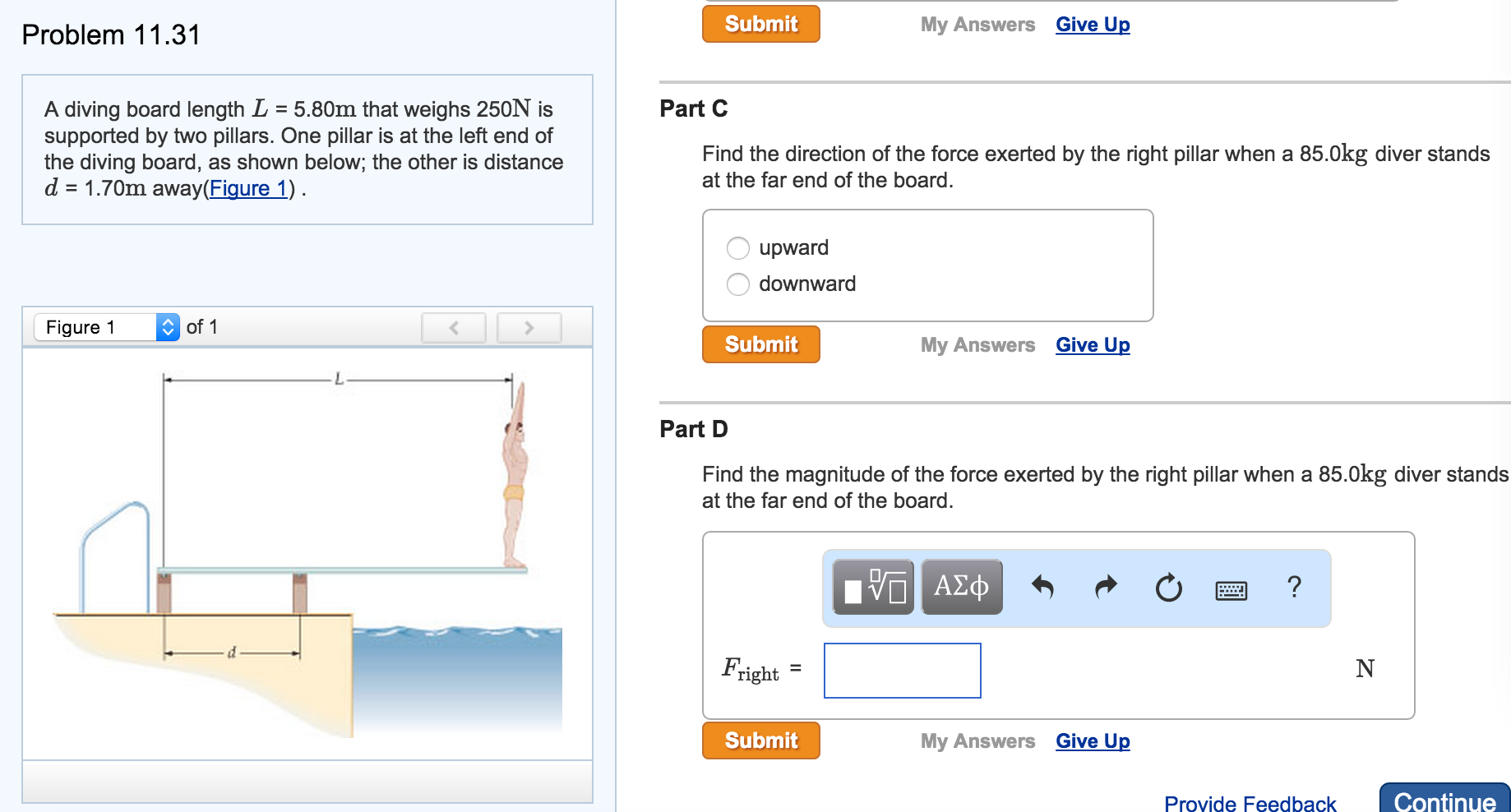This screenshot has width=1511, height=812.
Task: Open keyboard shortcuts in equation toolbar
Action: (1231, 588)
